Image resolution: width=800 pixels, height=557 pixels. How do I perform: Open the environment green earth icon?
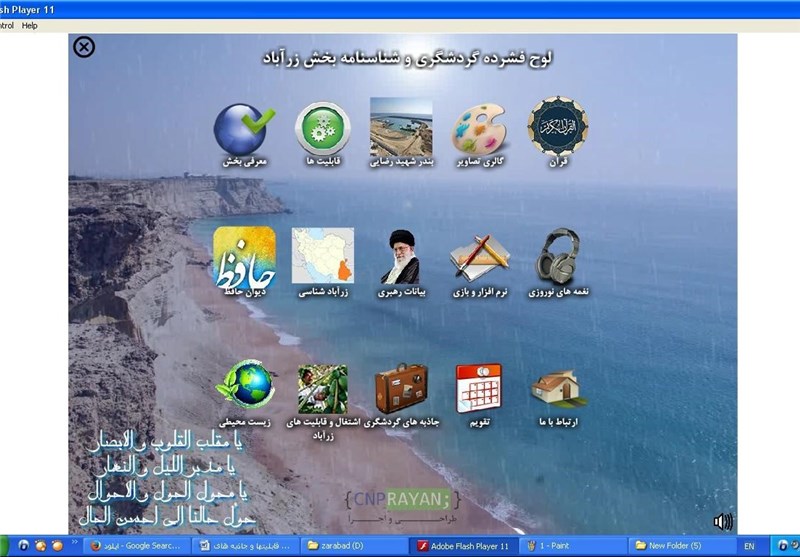tap(244, 386)
